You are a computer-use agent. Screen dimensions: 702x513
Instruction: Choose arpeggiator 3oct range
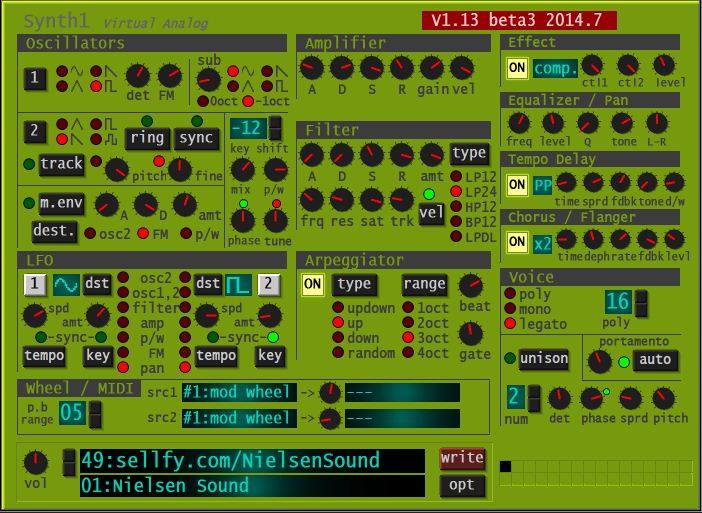[408, 337]
